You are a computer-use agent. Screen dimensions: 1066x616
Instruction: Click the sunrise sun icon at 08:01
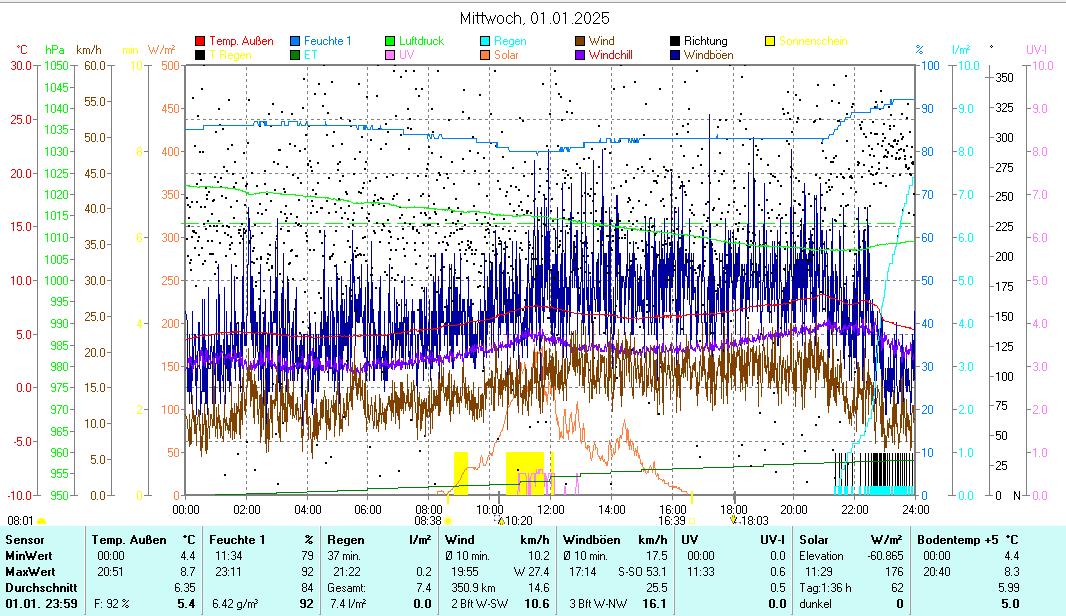[42, 521]
